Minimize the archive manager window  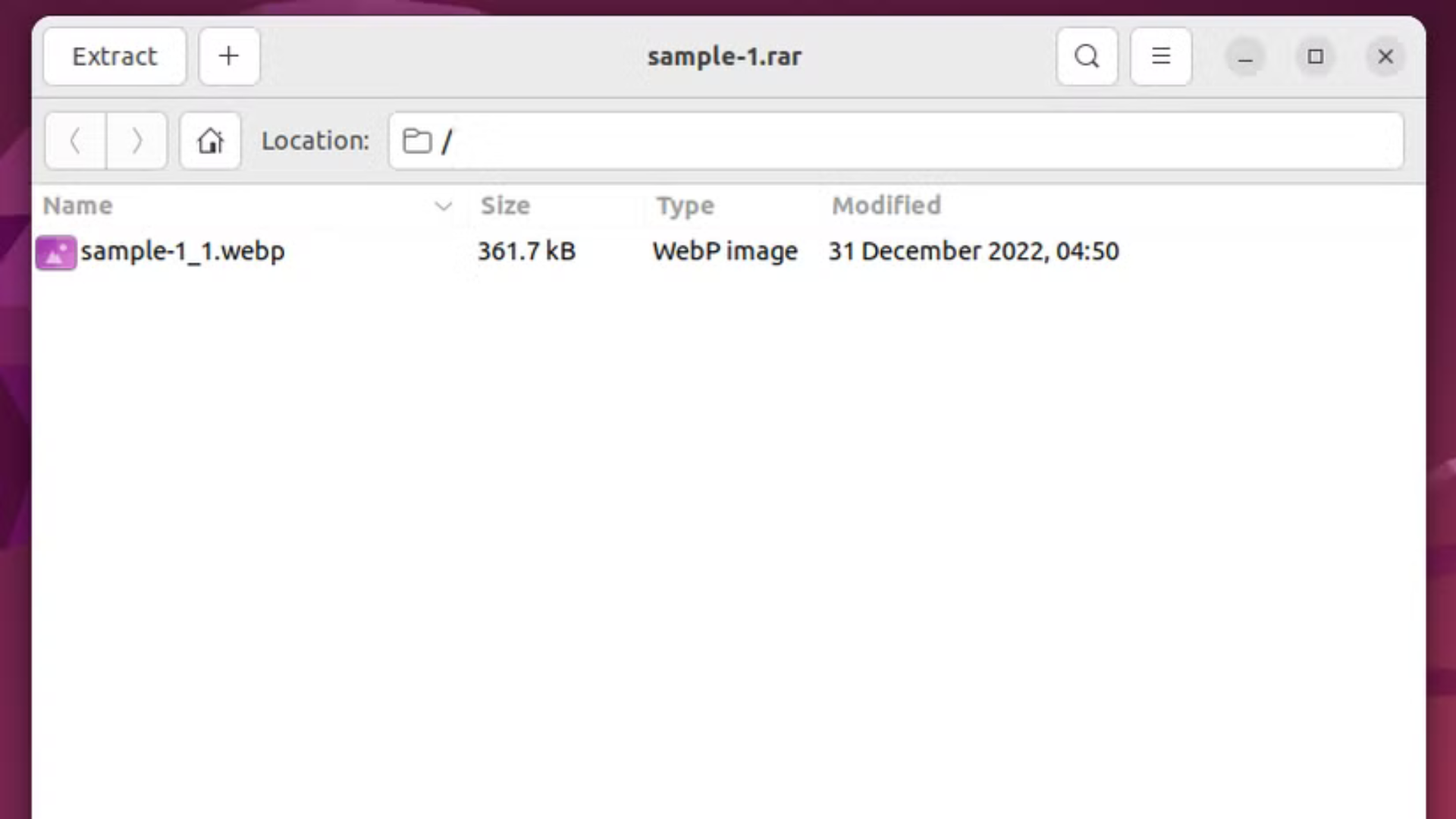coord(1245,57)
